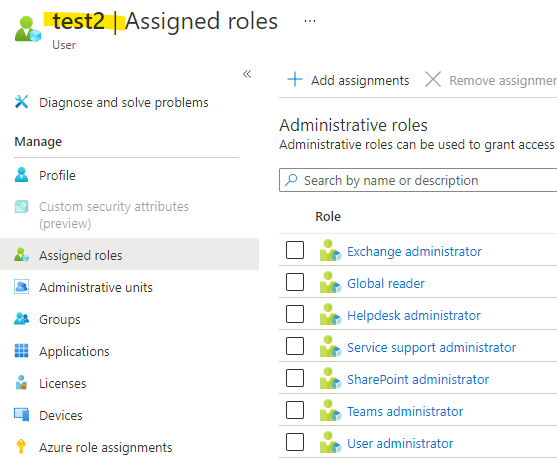Viewport: 557px width, 470px height.
Task: Click the Groups people icon
Action: [21, 319]
